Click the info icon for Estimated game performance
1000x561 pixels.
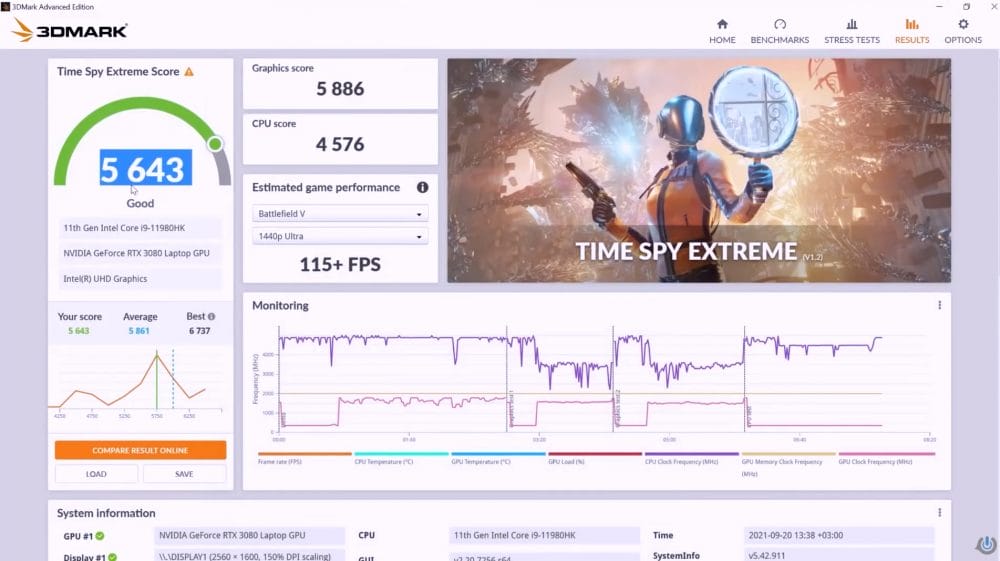422,187
